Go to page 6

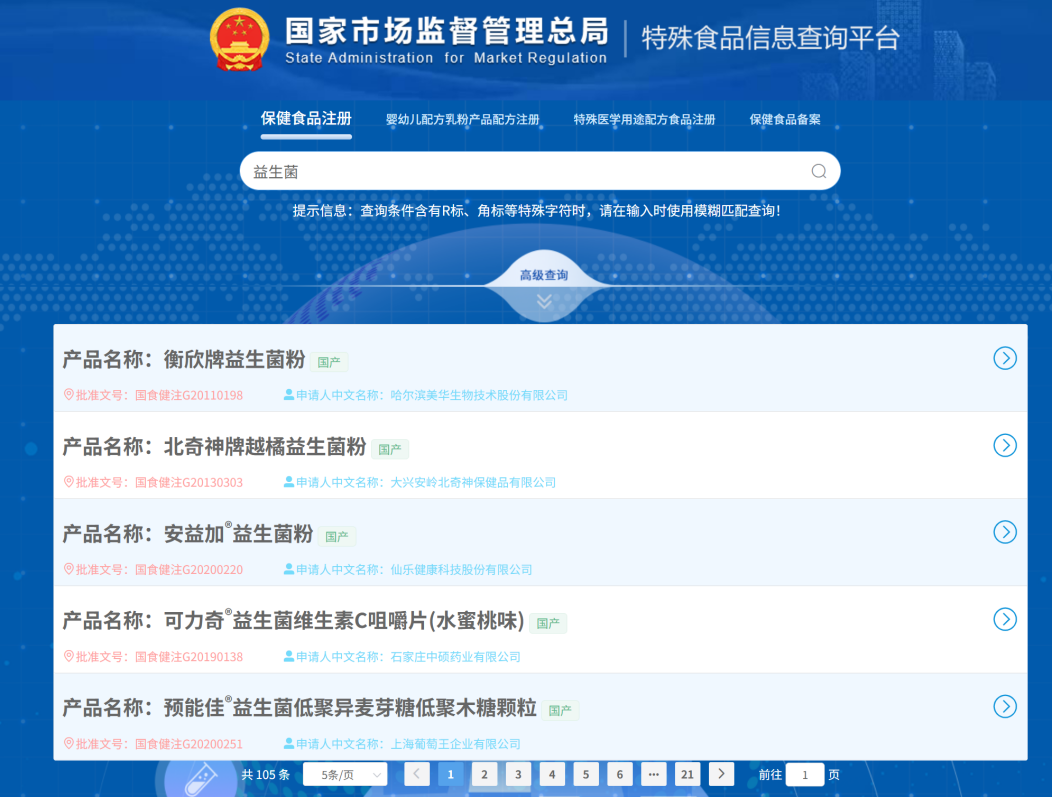[x=620, y=774]
